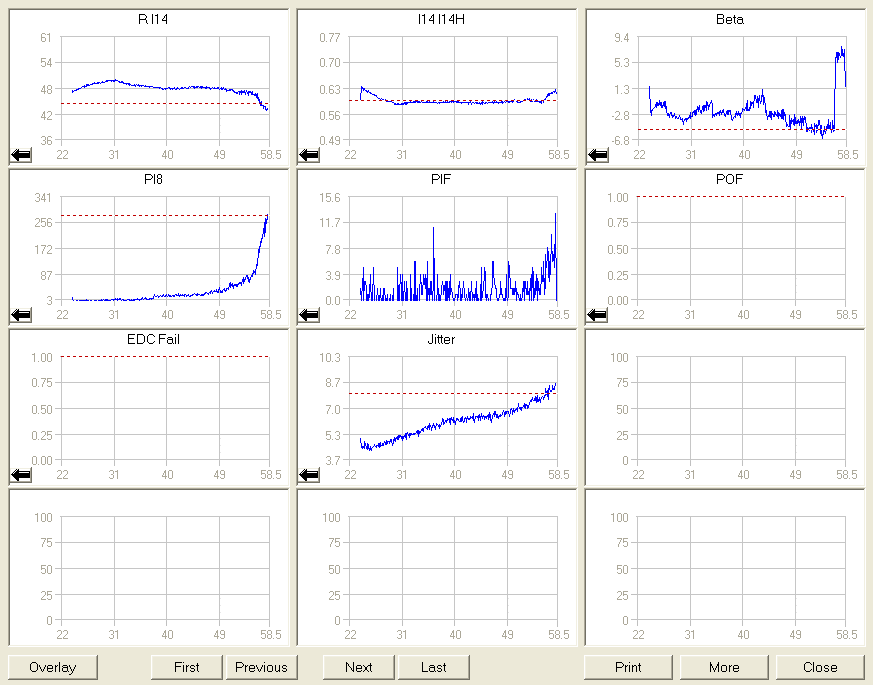This screenshot has width=873, height=685.
Task: Click the arrow icon on Jitter chart
Action: tap(309, 474)
